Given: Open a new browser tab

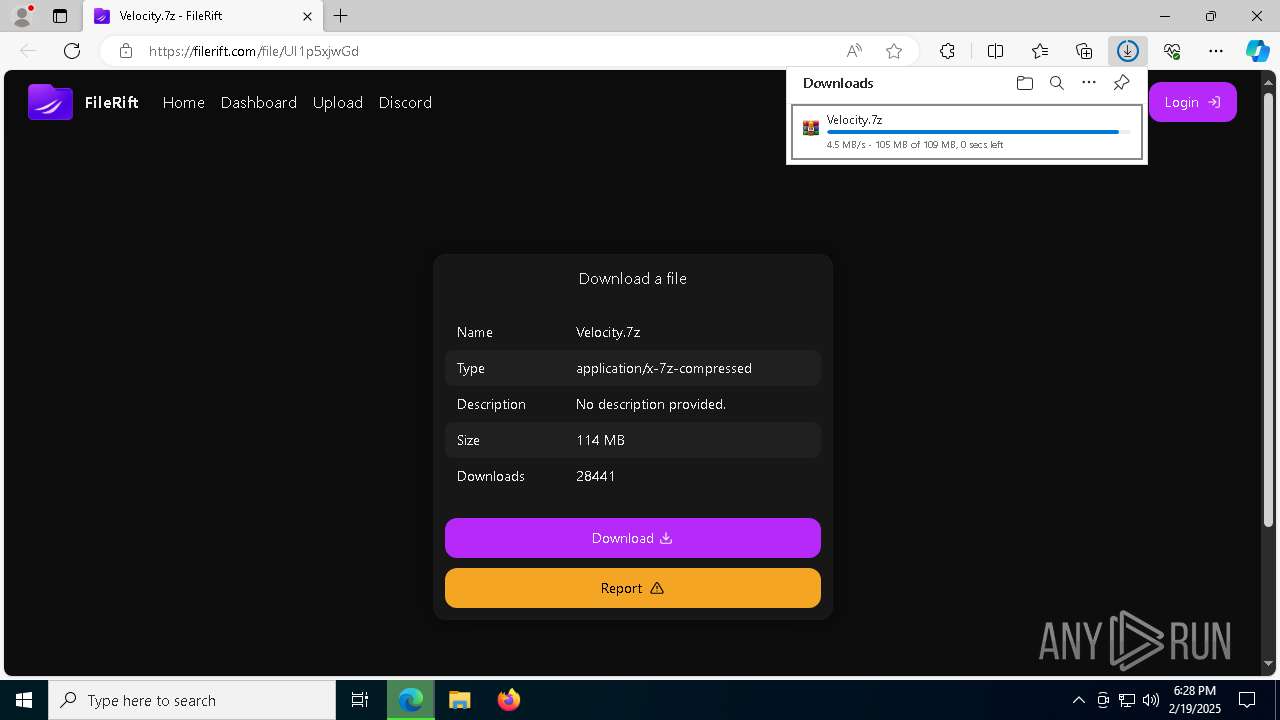Looking at the screenshot, I should [x=341, y=16].
